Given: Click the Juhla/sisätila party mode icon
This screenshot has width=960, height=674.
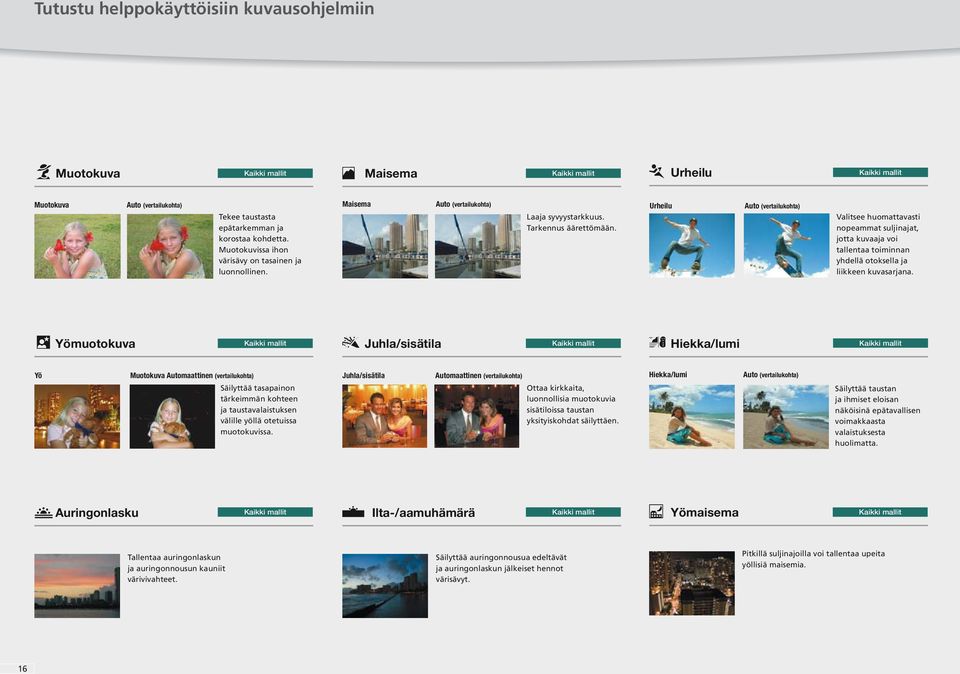Looking at the screenshot, I should [x=350, y=342].
